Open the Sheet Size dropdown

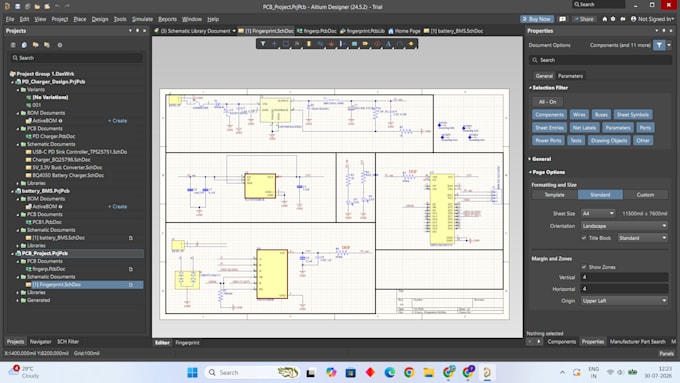(x=598, y=213)
